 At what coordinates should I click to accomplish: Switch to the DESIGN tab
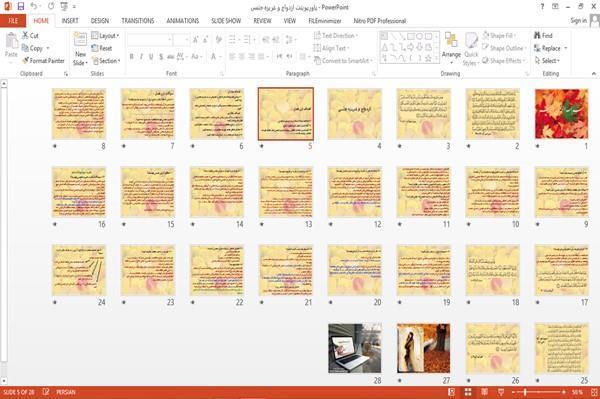(x=100, y=21)
